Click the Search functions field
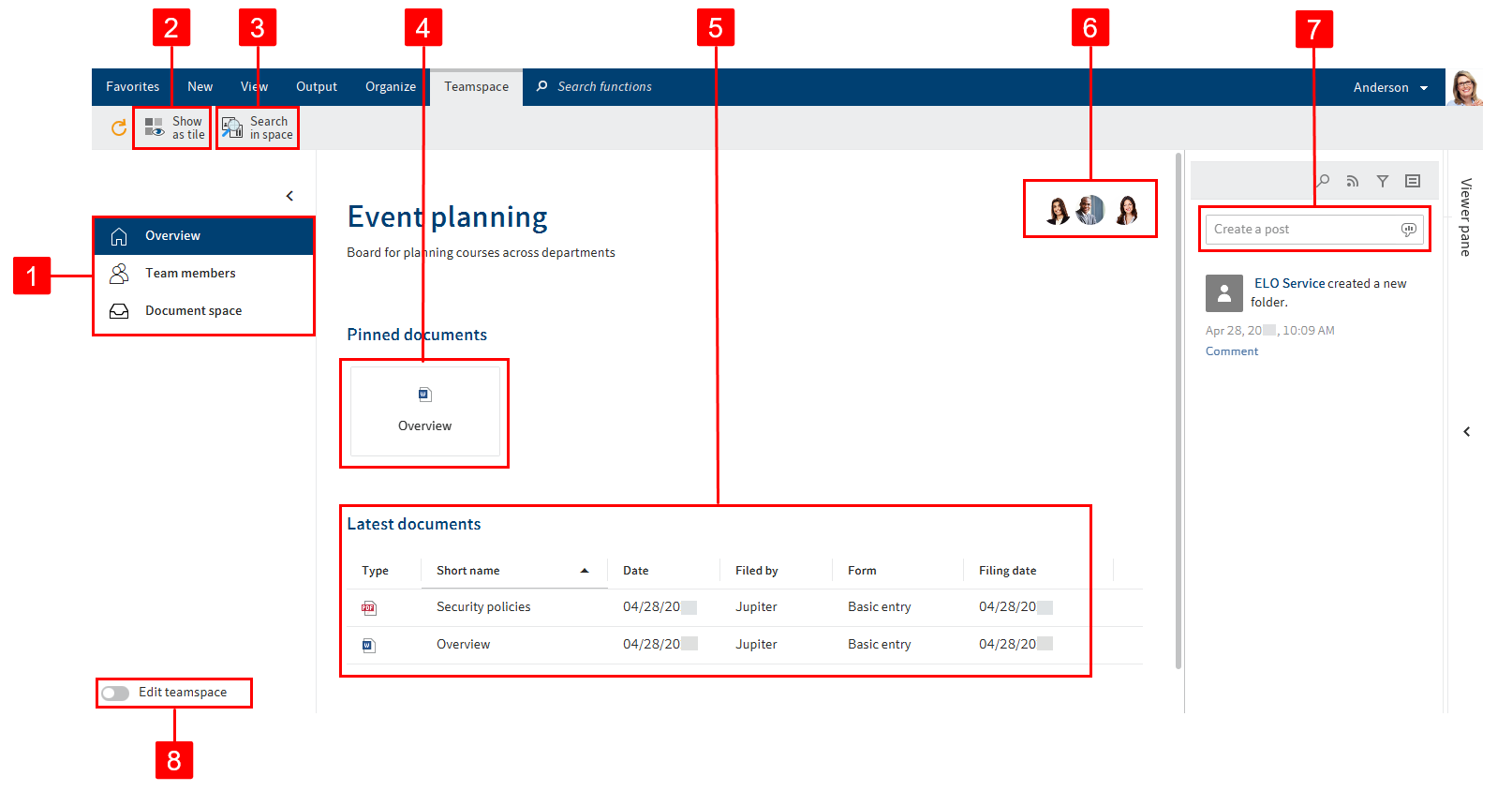Screen dimensions: 1512x791 [604, 87]
